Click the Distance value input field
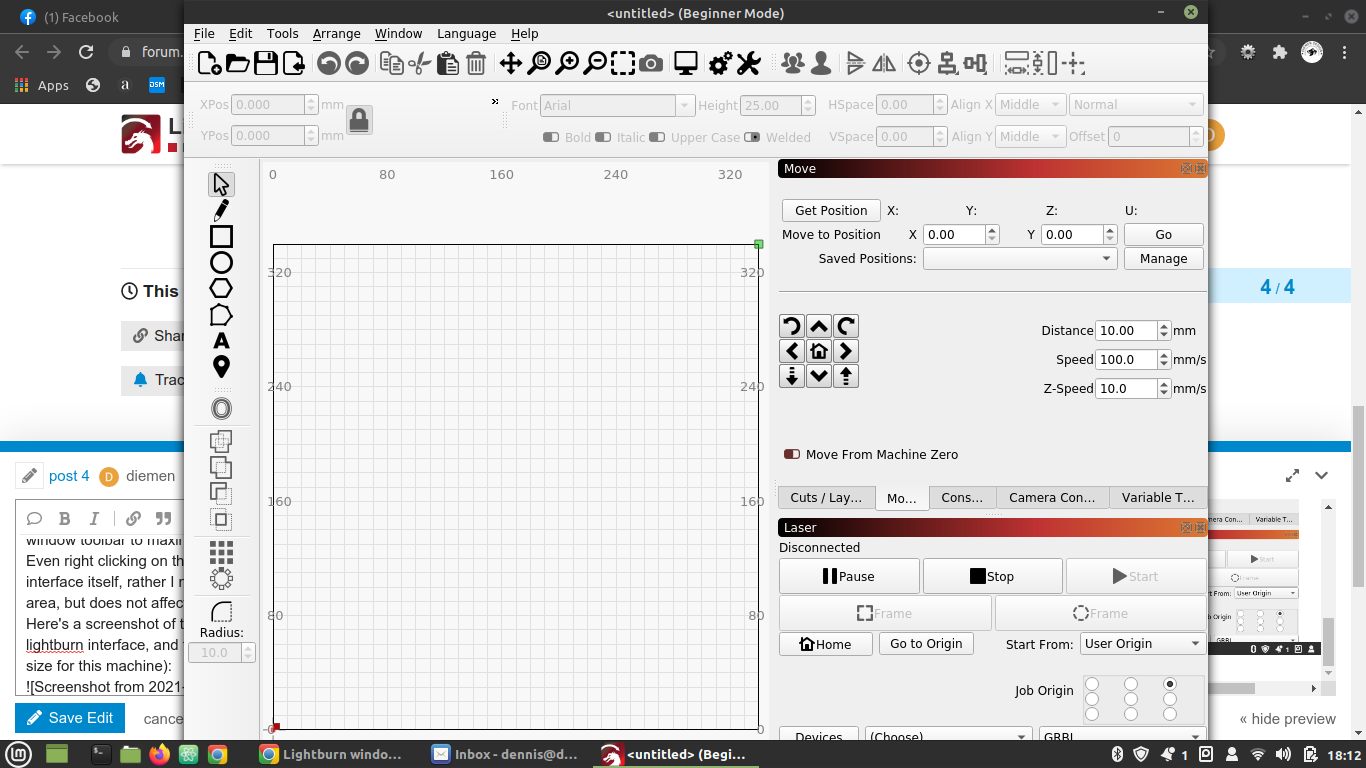Screen dimensions: 1366x768 coord(1126,330)
